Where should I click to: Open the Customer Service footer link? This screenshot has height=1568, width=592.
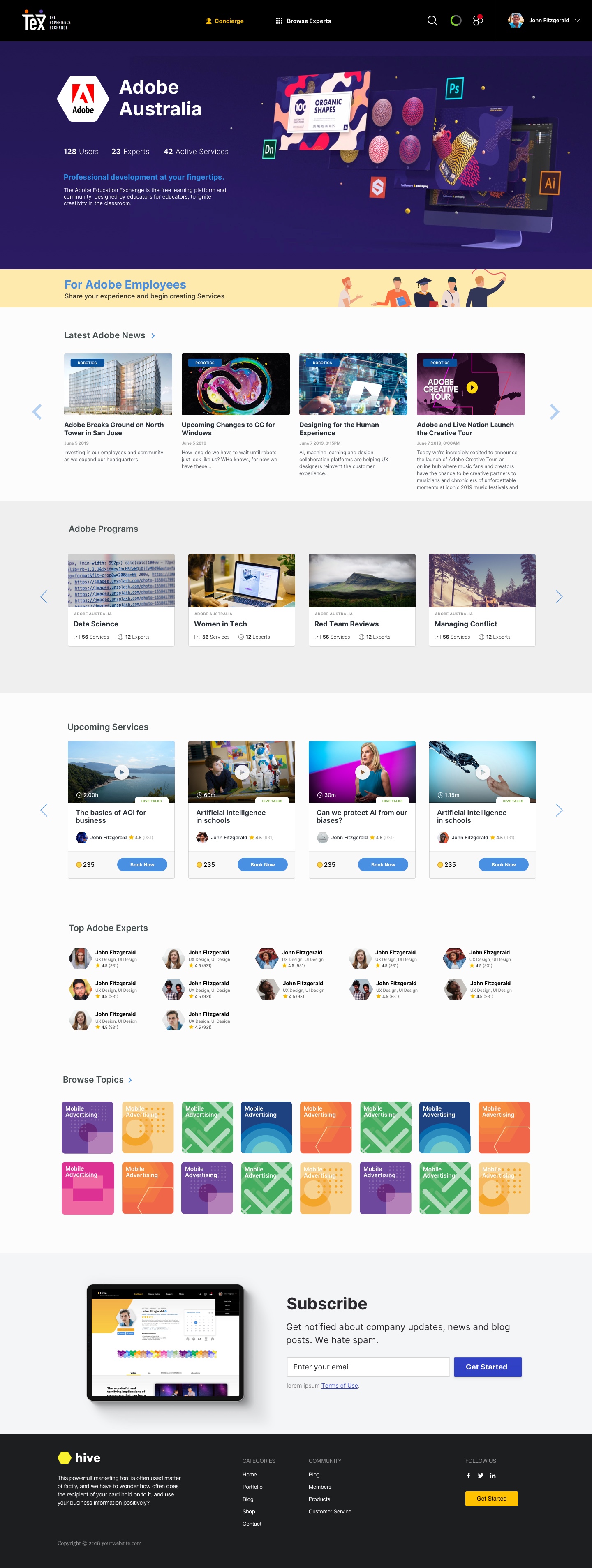(x=330, y=1511)
